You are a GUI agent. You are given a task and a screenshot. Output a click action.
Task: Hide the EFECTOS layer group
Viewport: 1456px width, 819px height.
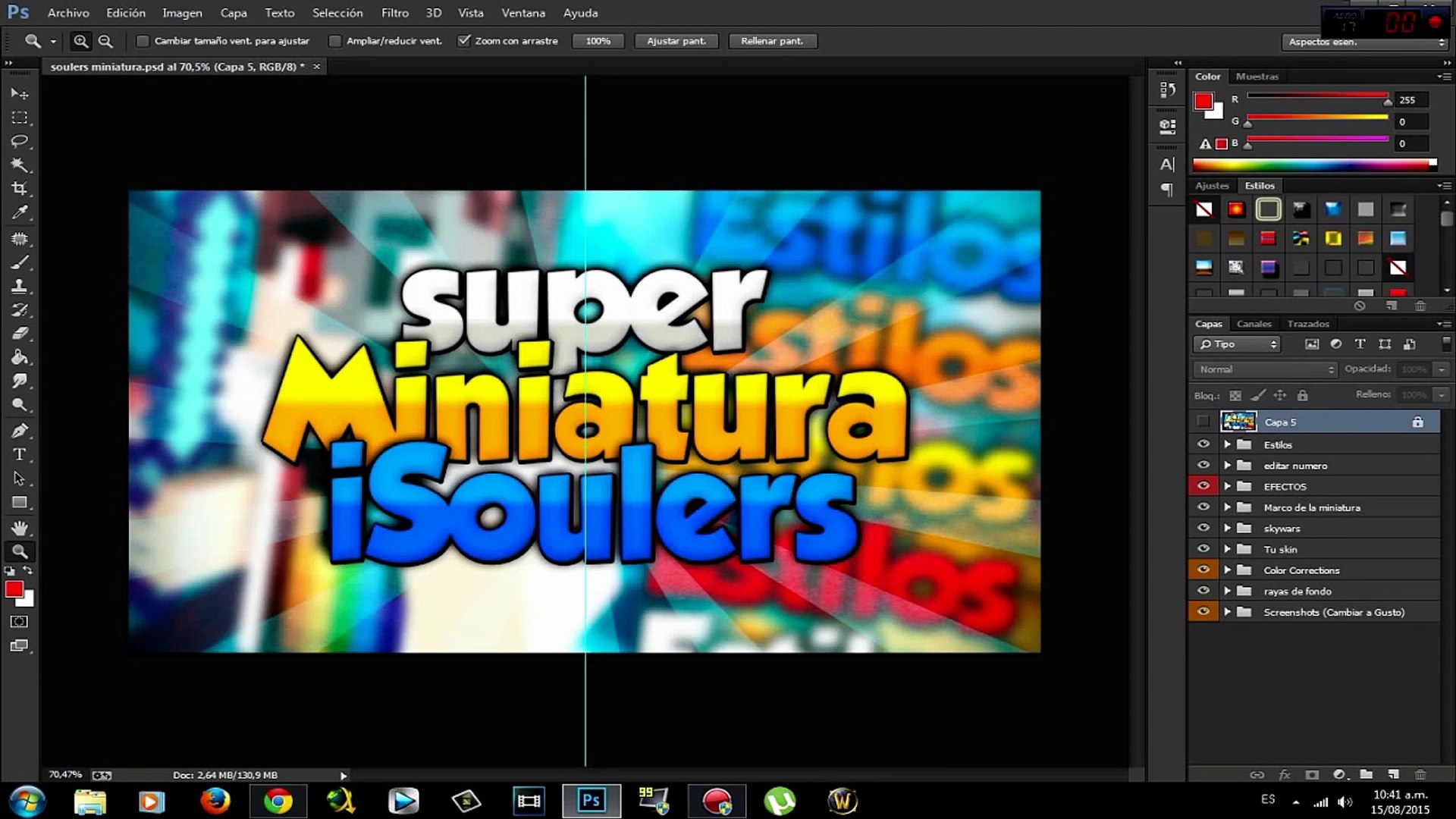(1203, 486)
